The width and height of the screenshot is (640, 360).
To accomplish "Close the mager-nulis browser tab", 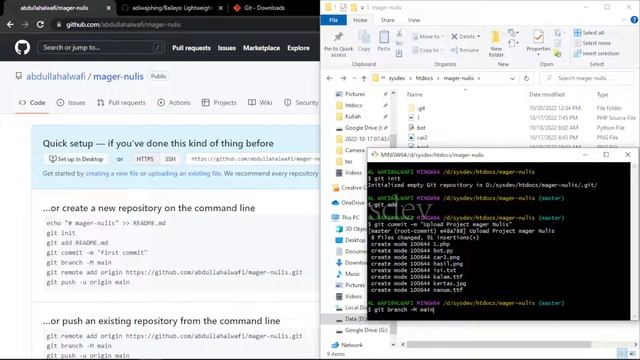I will (108, 8).
